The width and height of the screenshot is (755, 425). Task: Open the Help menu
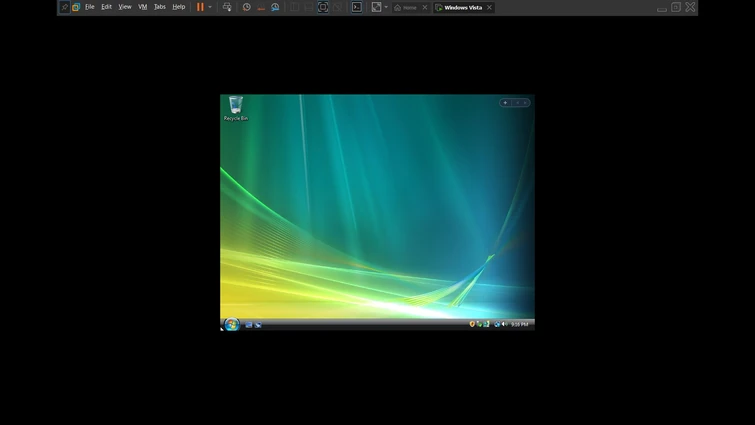[179, 7]
